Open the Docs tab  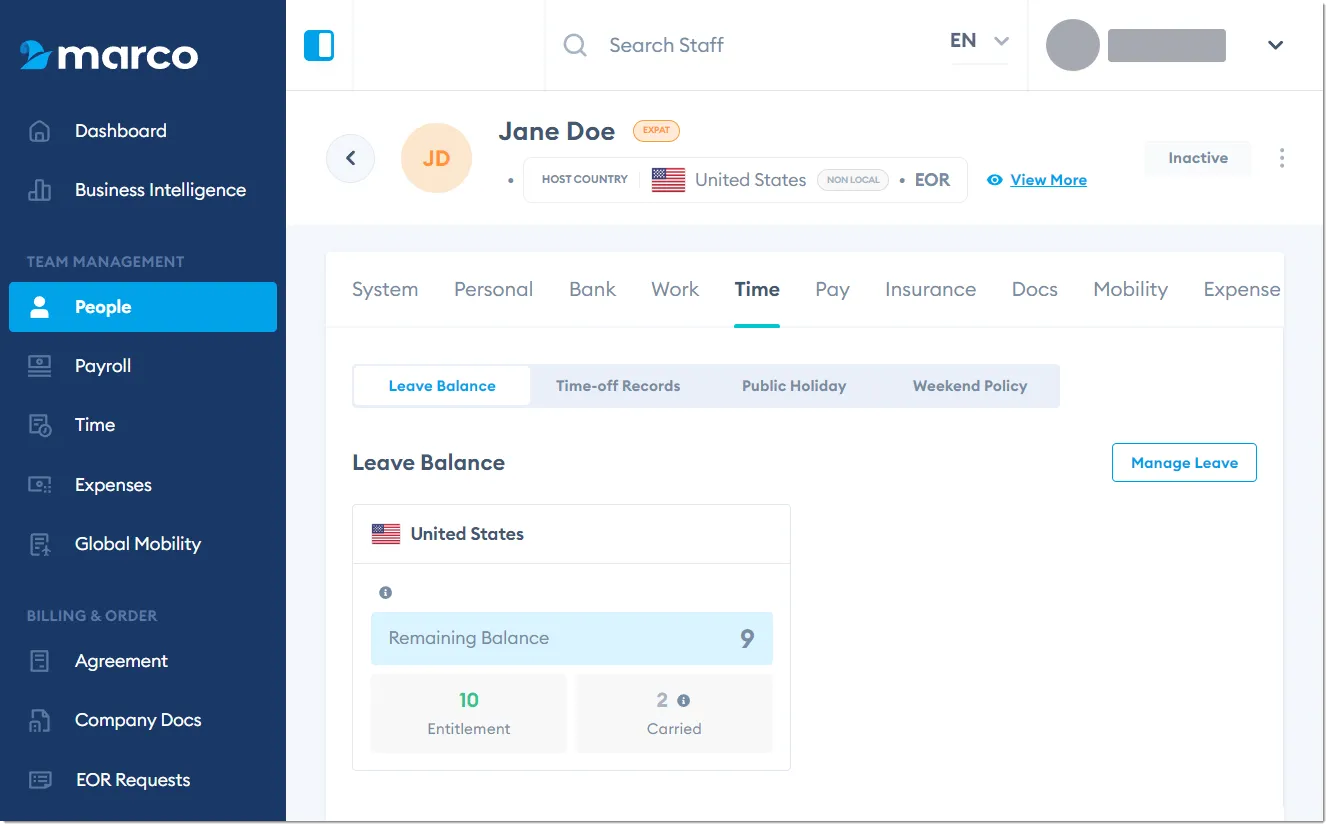1034,290
